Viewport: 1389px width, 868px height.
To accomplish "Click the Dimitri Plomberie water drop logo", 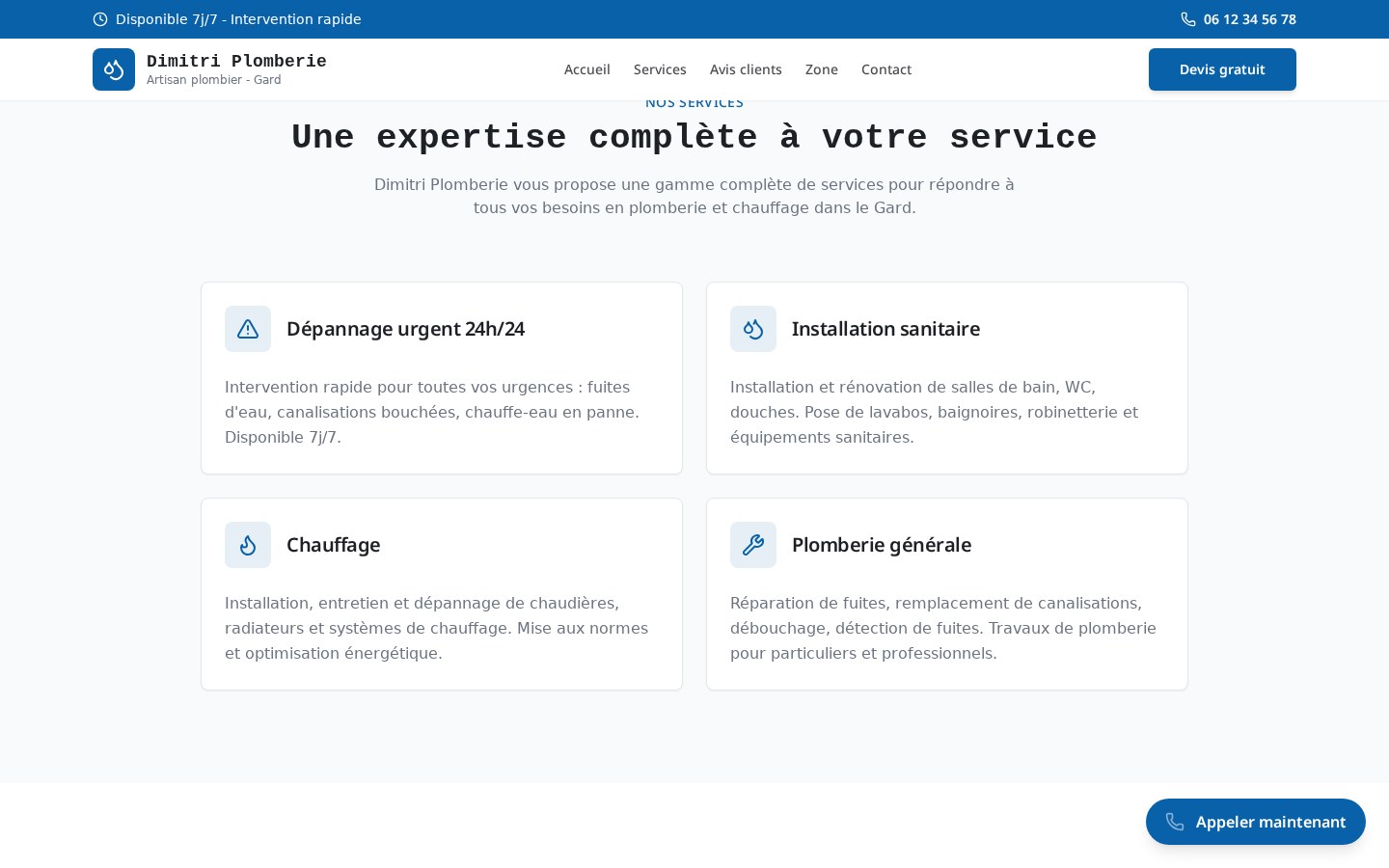I will coord(114,69).
